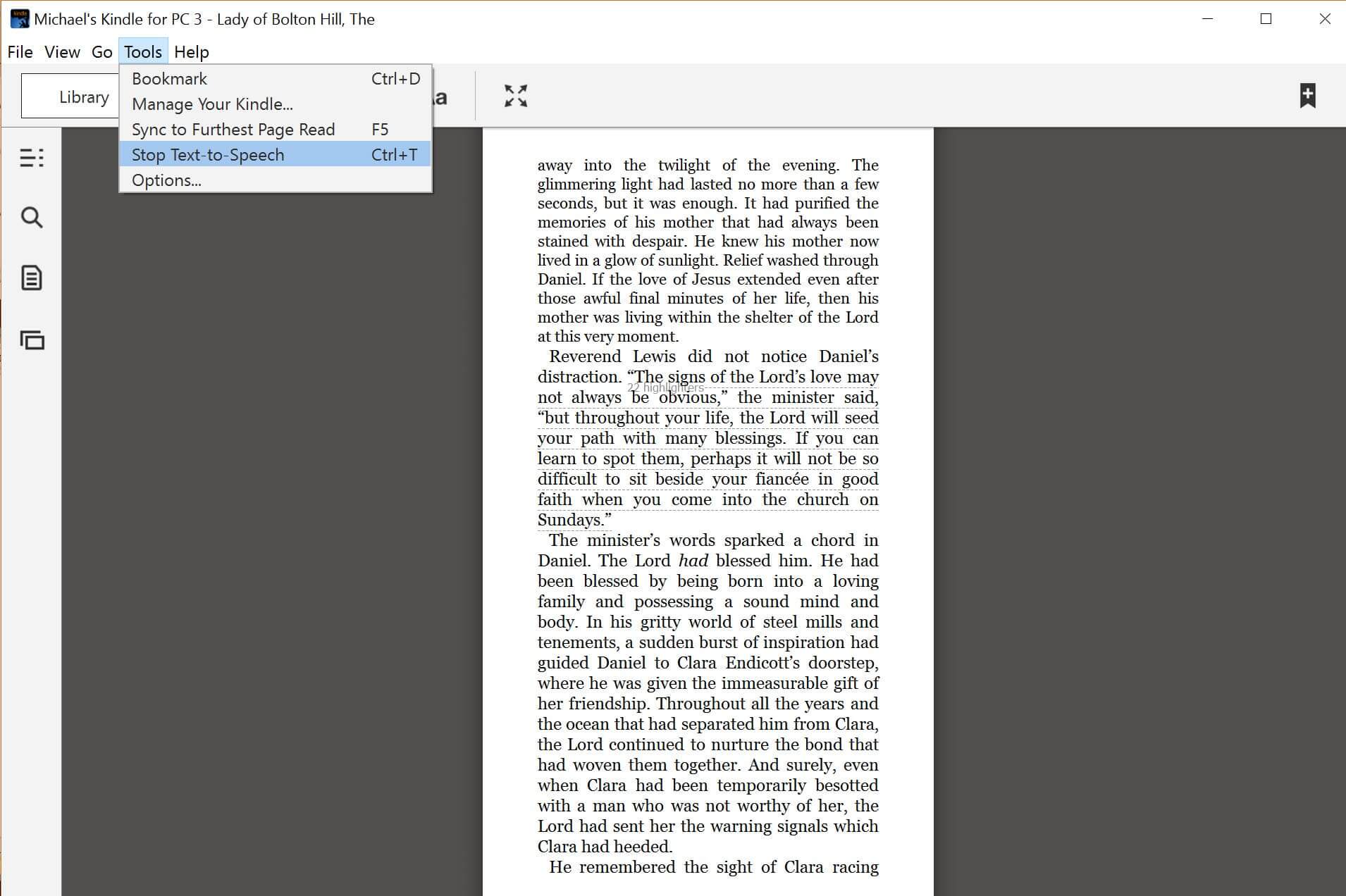Open the search magnifier icon

coord(32,218)
